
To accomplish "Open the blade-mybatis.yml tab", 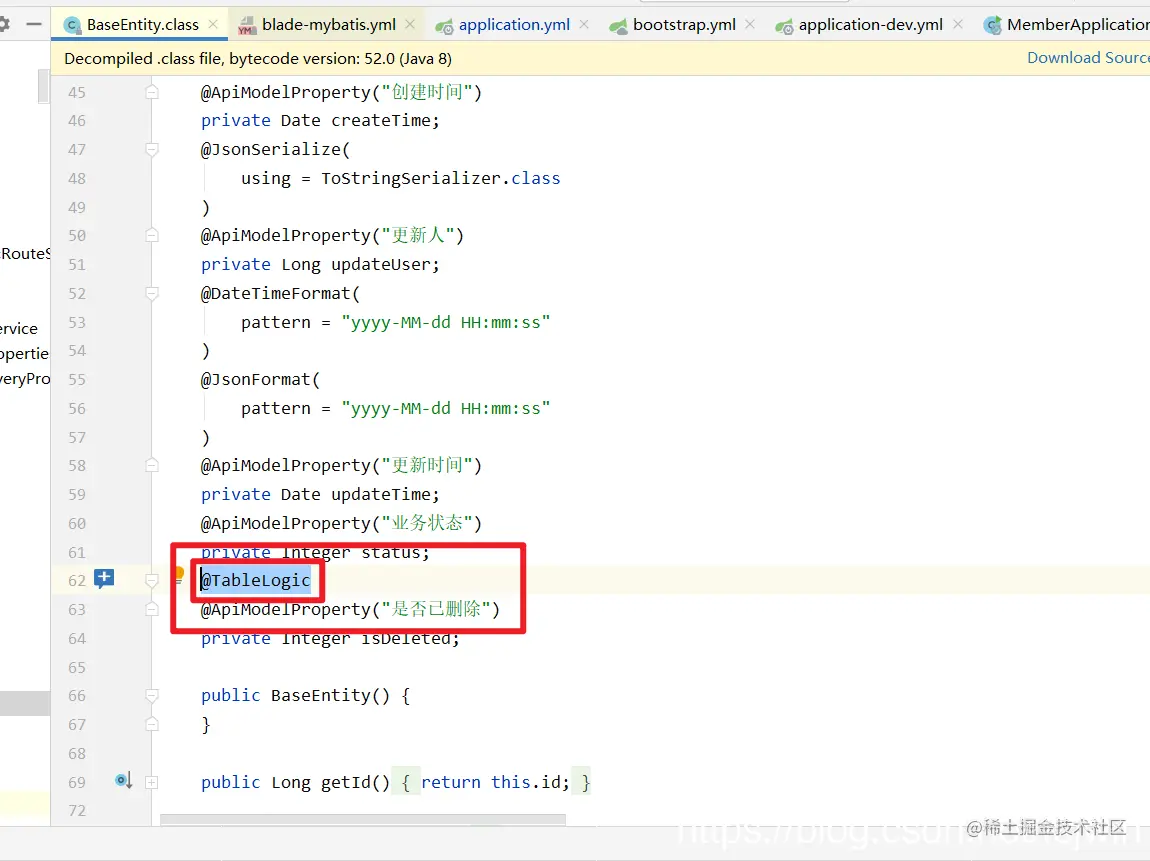I will click(x=328, y=25).
